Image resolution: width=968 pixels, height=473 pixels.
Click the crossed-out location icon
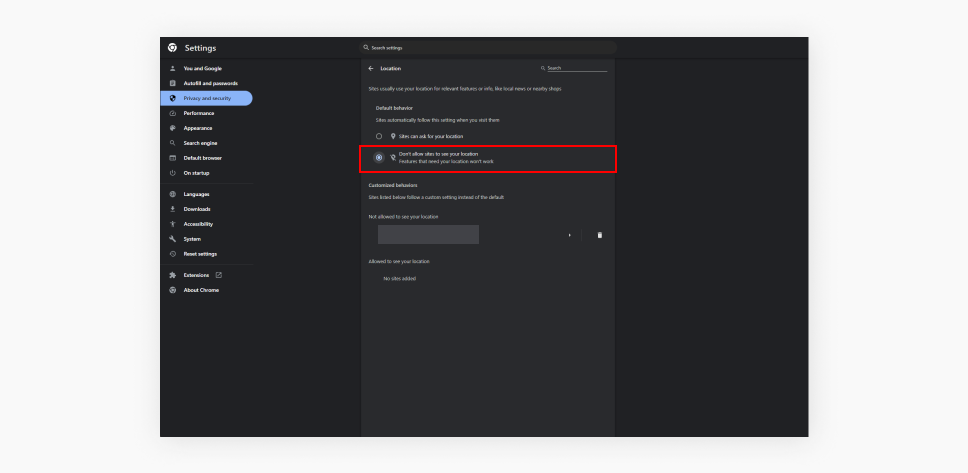393,157
